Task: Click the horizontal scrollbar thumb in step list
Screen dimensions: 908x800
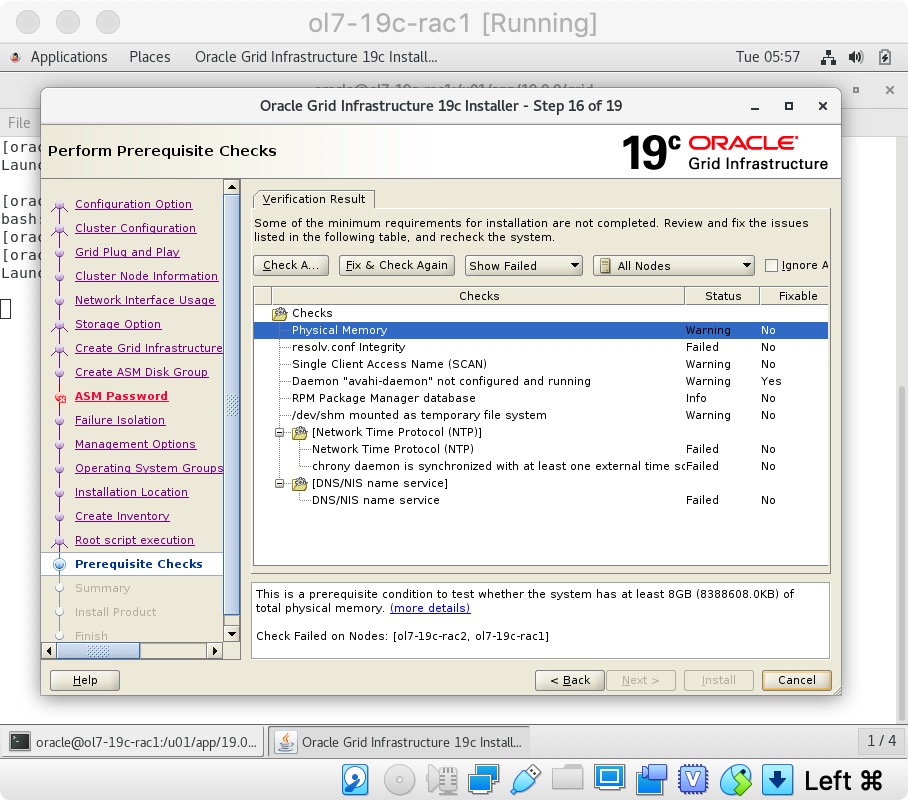Action: (x=98, y=651)
